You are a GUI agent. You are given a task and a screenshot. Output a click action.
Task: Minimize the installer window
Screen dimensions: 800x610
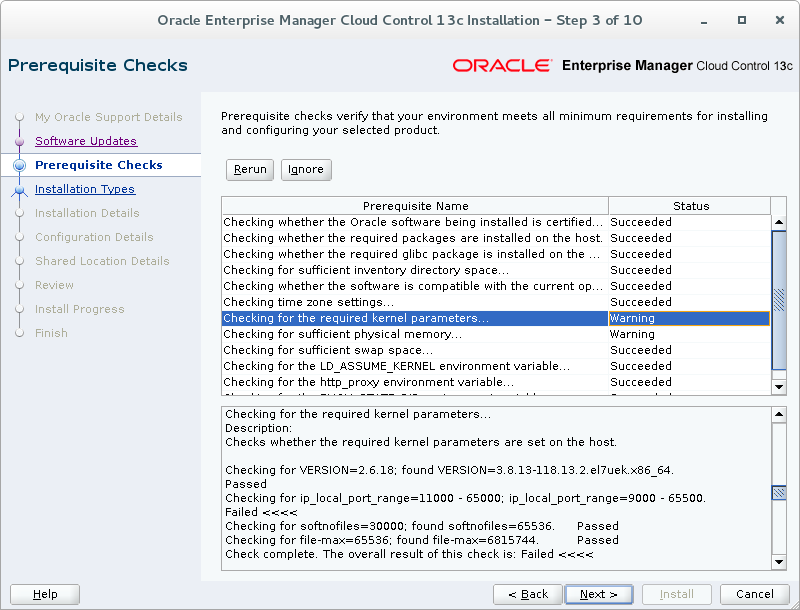tap(704, 20)
